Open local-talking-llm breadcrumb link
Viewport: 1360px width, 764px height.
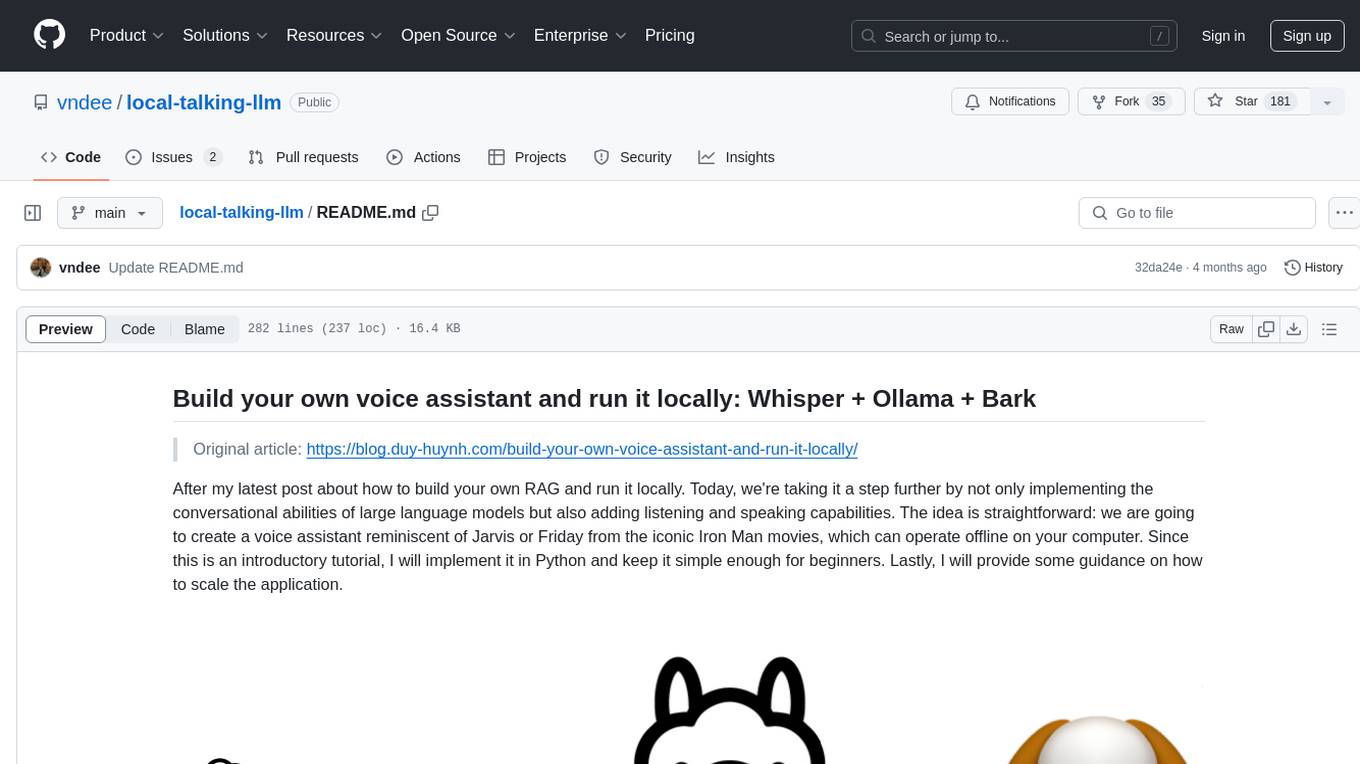[241, 212]
